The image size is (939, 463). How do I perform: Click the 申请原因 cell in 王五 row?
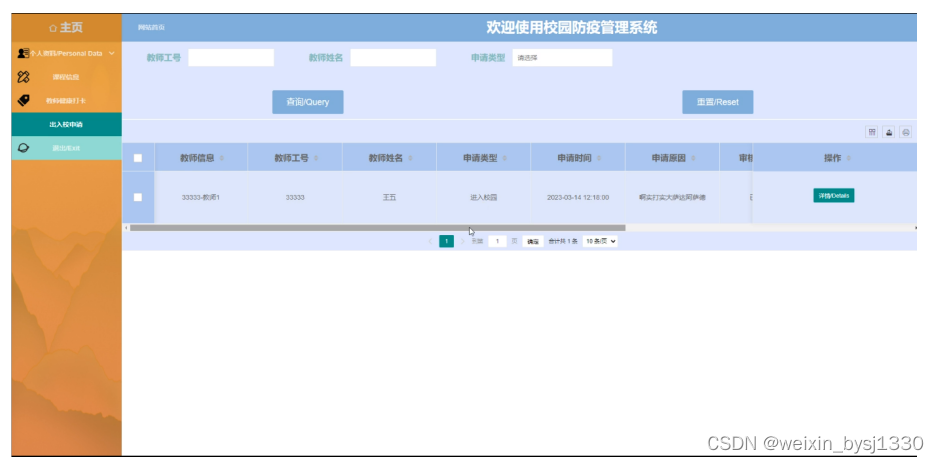pos(673,197)
